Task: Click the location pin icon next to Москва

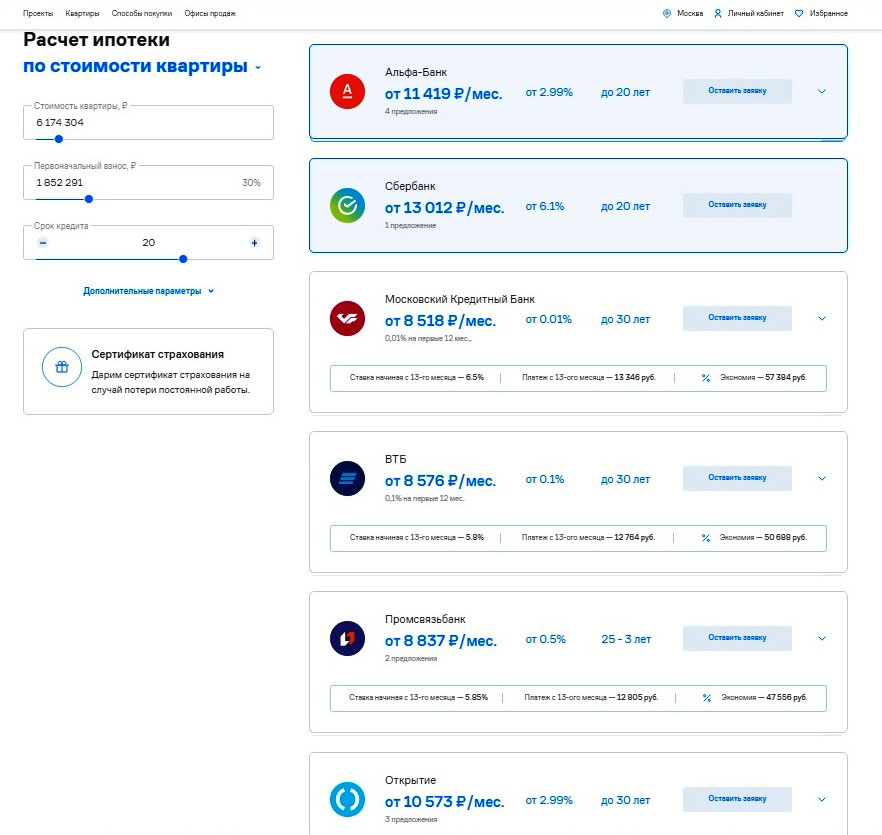Action: click(667, 14)
